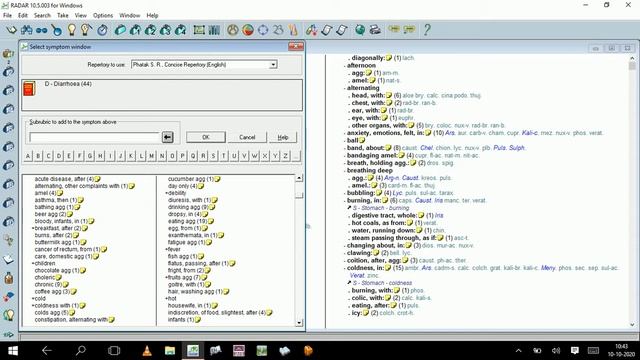Click the red book icon beside Diarrhoea

point(29,89)
